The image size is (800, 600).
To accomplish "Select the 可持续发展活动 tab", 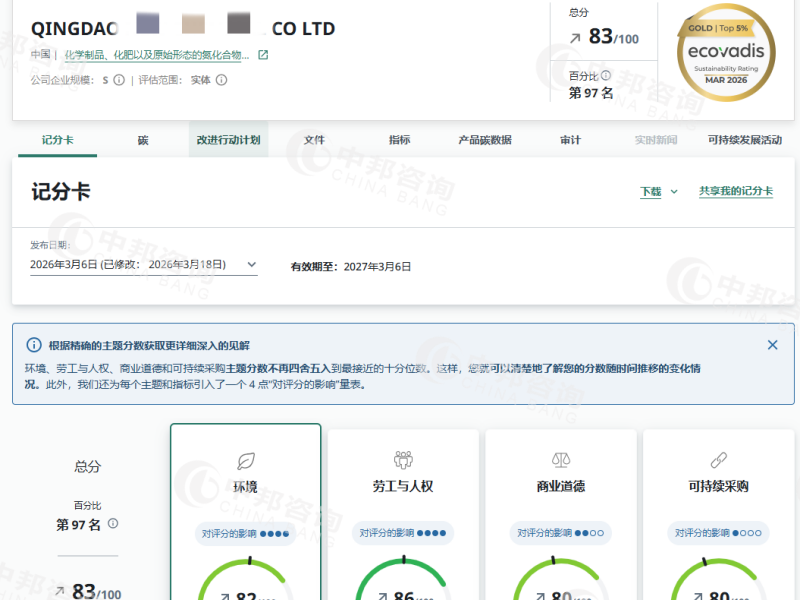I will (x=744, y=140).
